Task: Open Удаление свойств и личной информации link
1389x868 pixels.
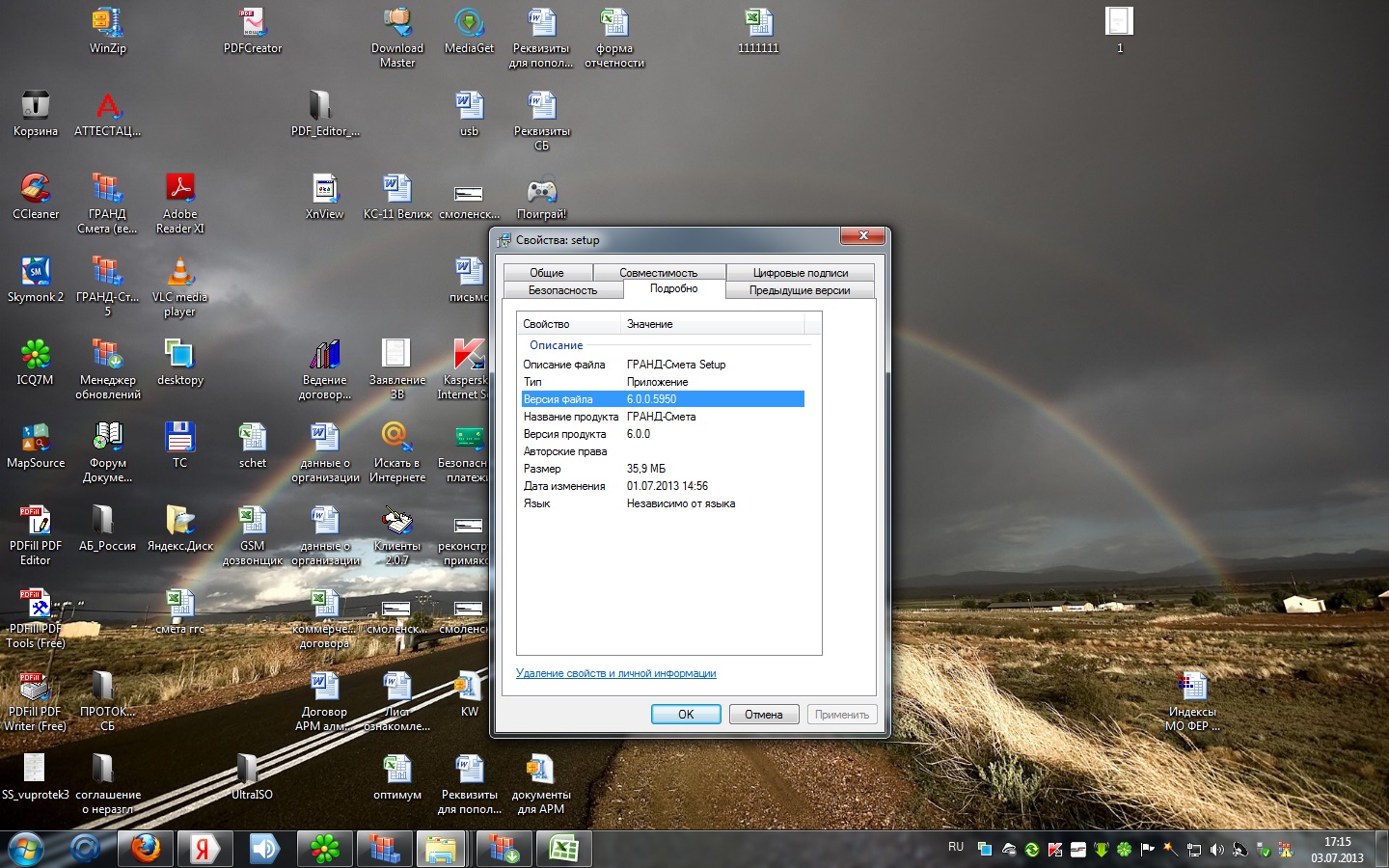Action: pos(616,673)
